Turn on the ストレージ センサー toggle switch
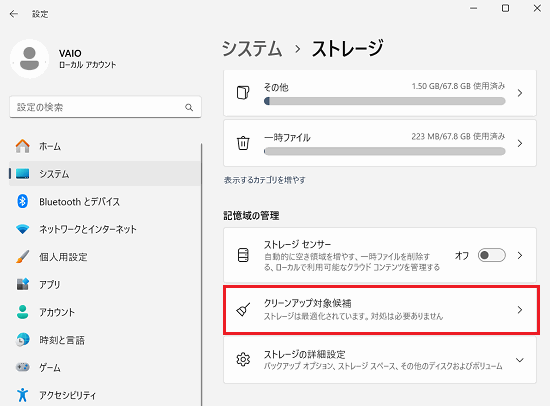This screenshot has height=406, width=550. [x=491, y=255]
